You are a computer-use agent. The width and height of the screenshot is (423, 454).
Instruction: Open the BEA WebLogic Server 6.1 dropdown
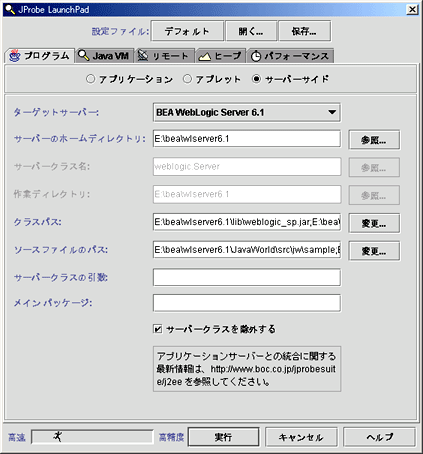coord(247,112)
